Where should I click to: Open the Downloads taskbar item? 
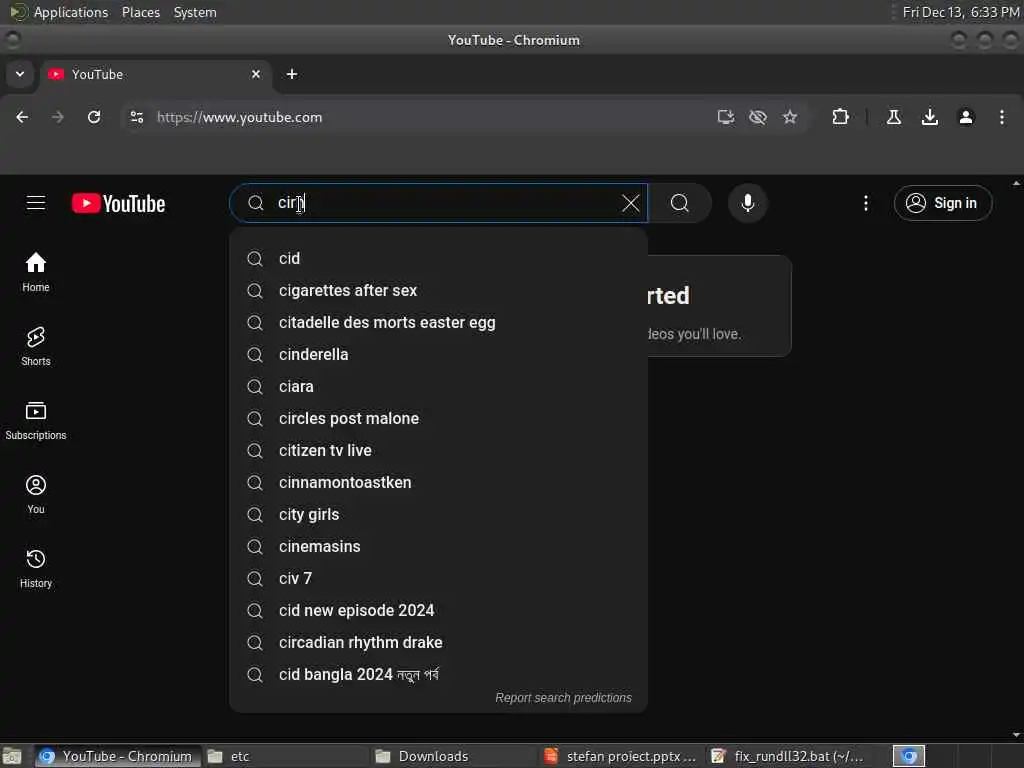[455, 756]
